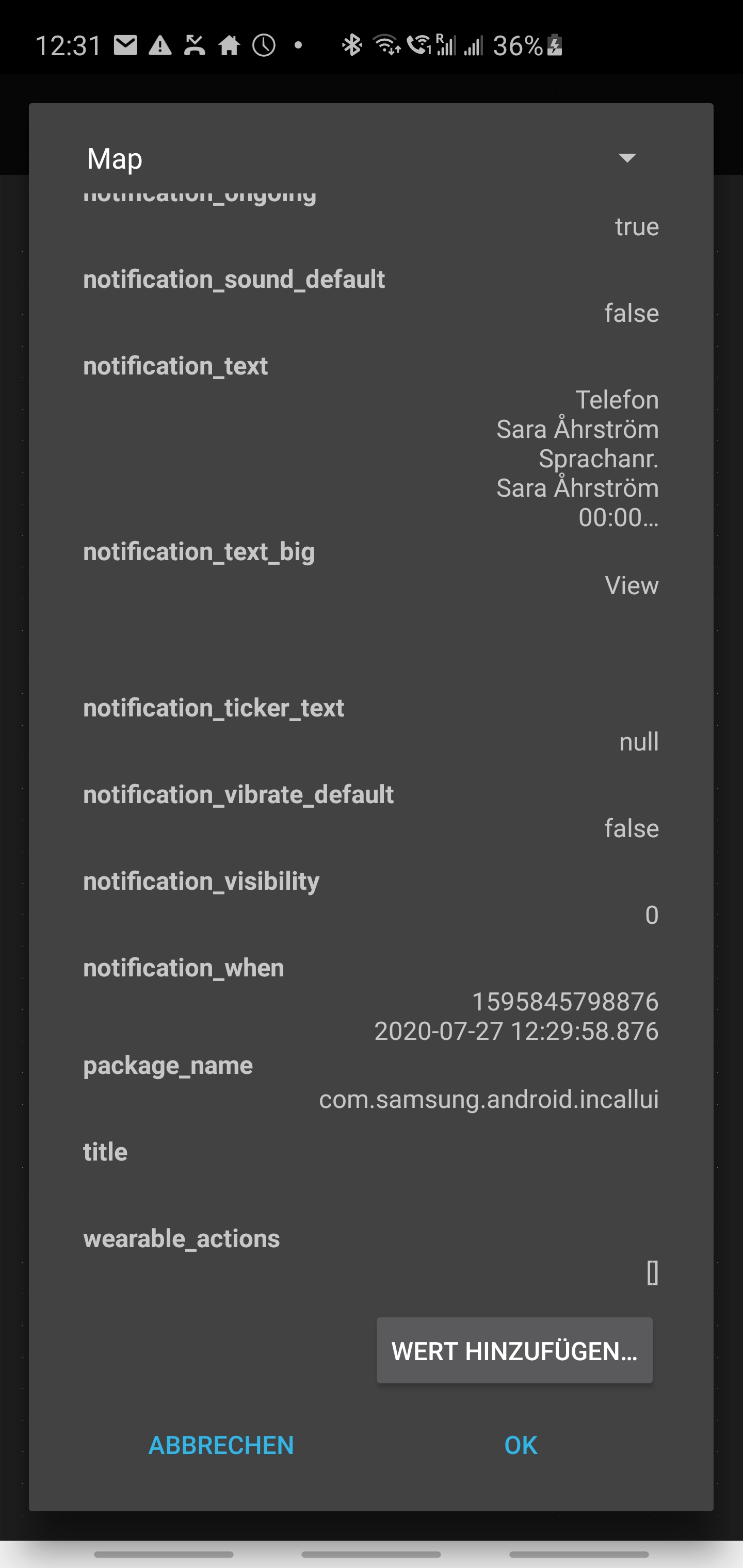Tap the warning triangle status icon

(159, 44)
